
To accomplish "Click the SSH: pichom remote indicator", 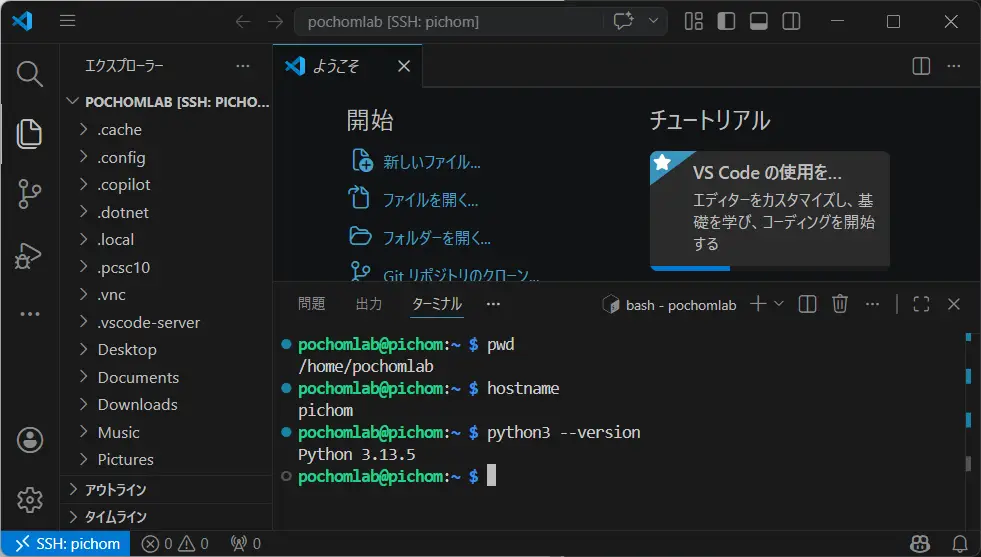I will 66,544.
